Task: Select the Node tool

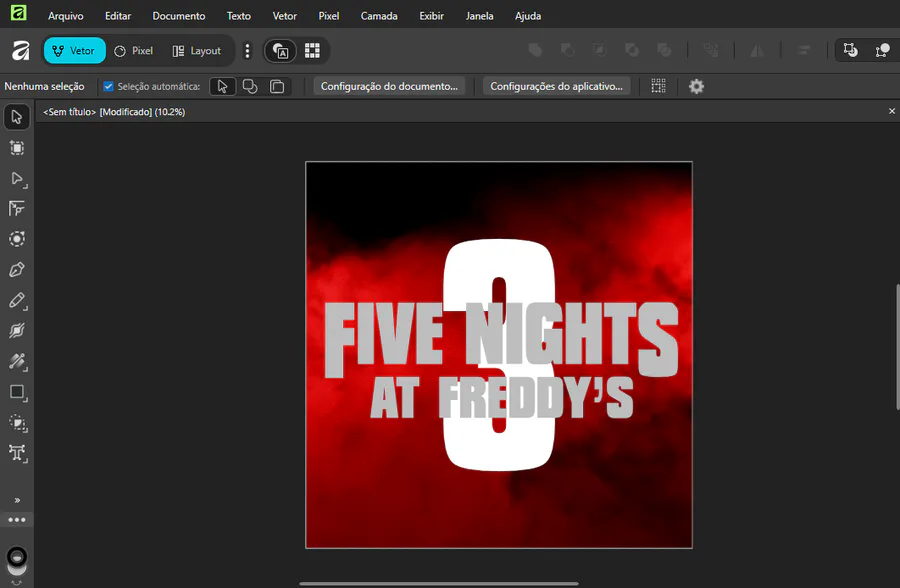Action: tap(17, 179)
